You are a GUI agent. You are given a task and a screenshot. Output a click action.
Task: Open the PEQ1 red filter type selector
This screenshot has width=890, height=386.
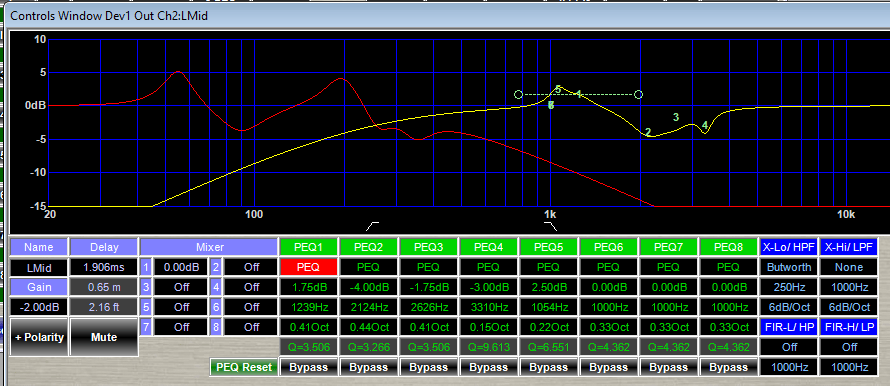[x=309, y=267]
